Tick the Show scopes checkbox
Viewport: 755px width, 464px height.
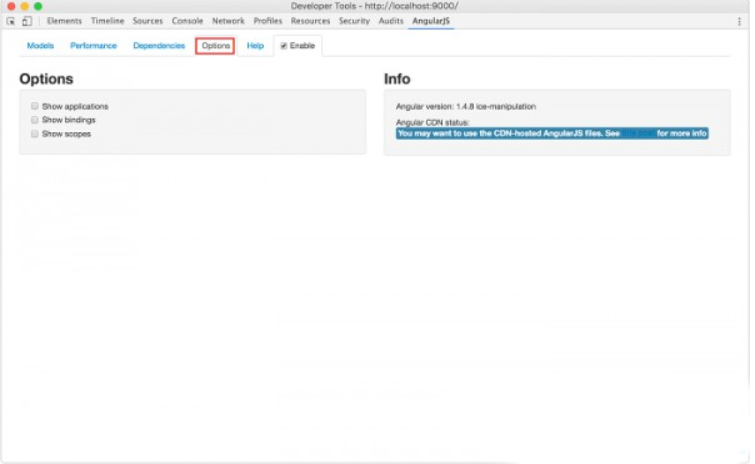tap(35, 134)
